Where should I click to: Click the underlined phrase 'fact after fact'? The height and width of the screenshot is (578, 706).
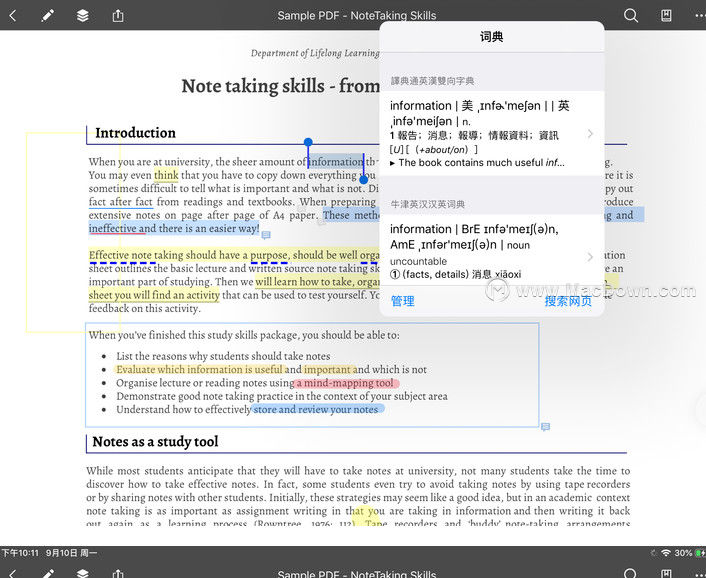pos(121,202)
